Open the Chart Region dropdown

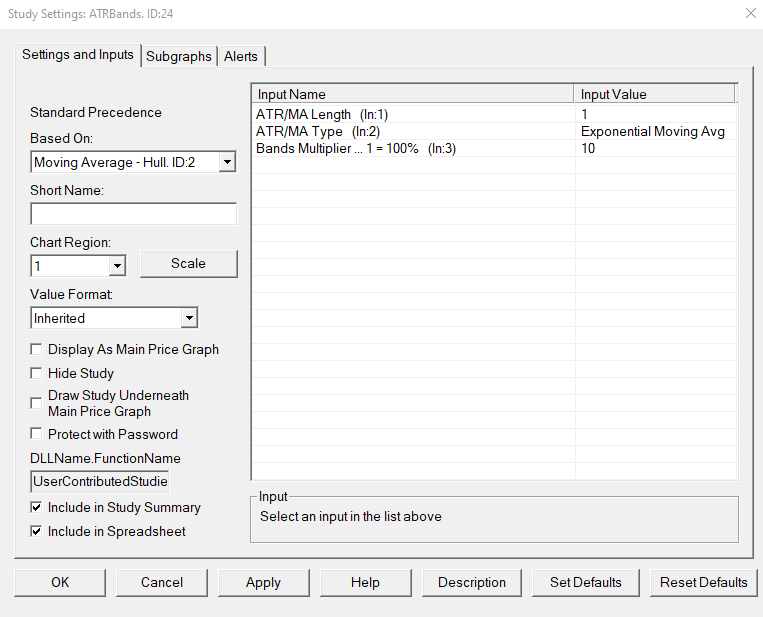point(117,266)
